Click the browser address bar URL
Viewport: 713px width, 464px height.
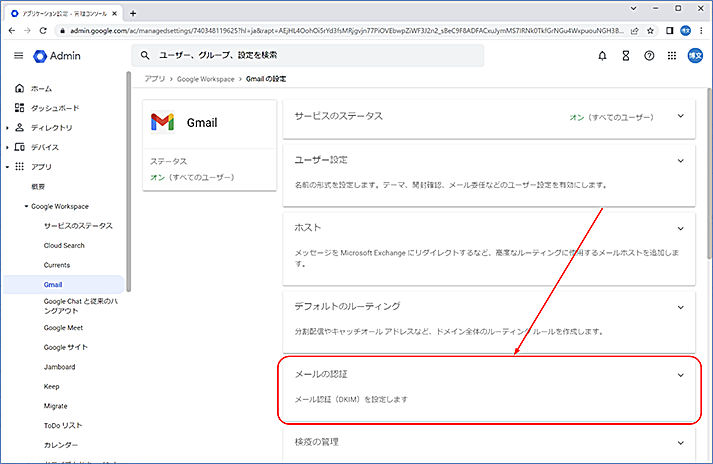tap(346, 30)
